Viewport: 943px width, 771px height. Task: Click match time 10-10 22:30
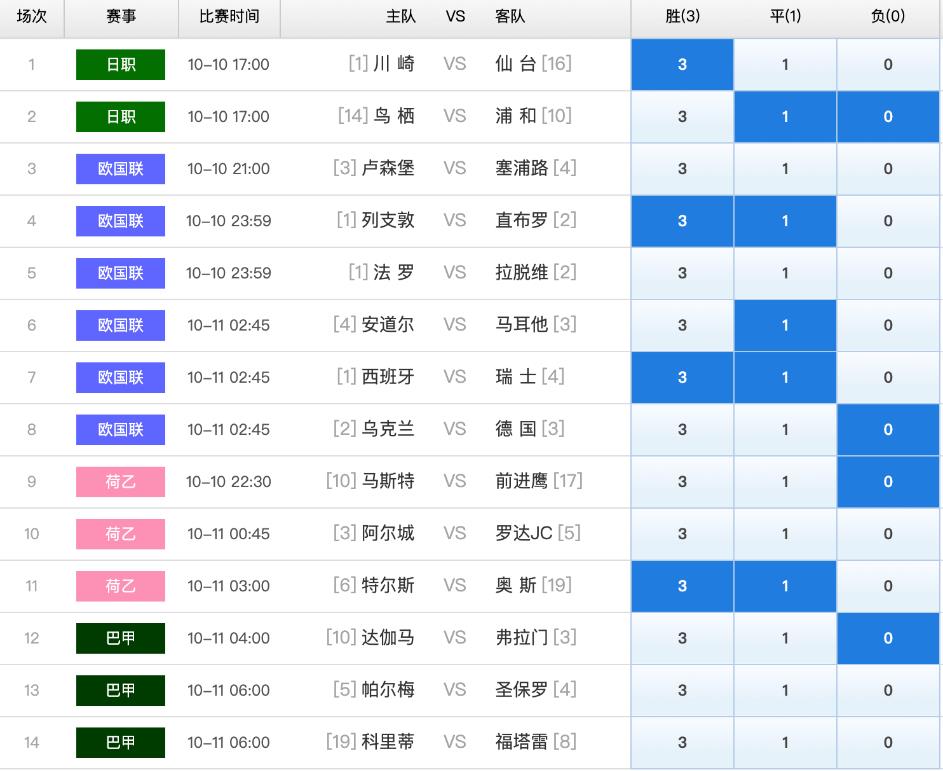[x=229, y=482]
